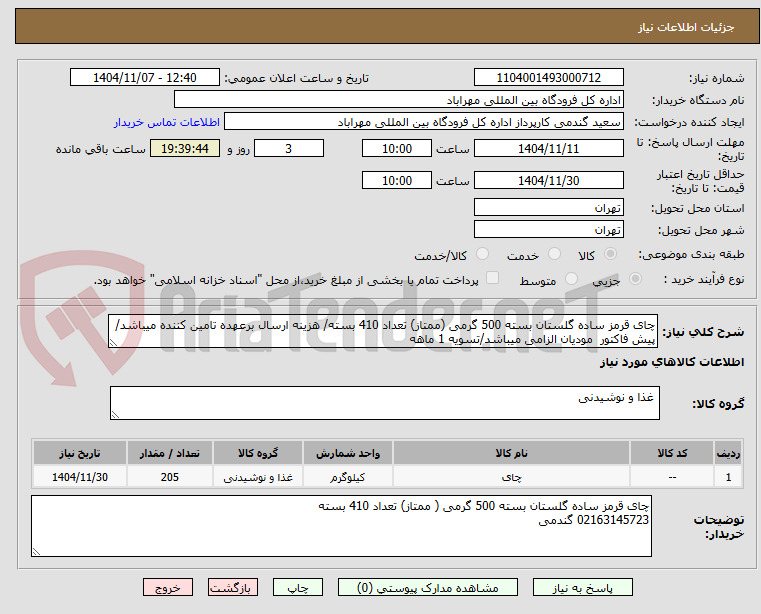
Task: Click the نام کالا column header
Action: coord(511,453)
